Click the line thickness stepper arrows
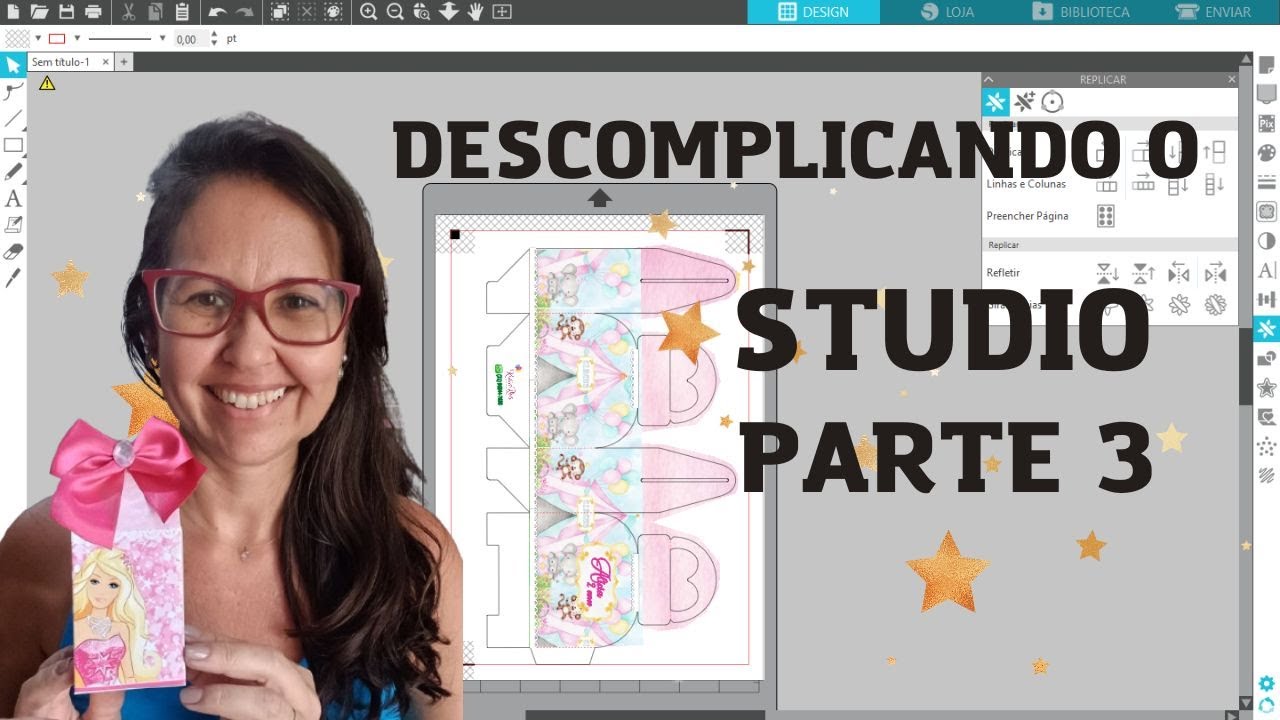Image resolution: width=1280 pixels, height=720 pixels. (215, 39)
